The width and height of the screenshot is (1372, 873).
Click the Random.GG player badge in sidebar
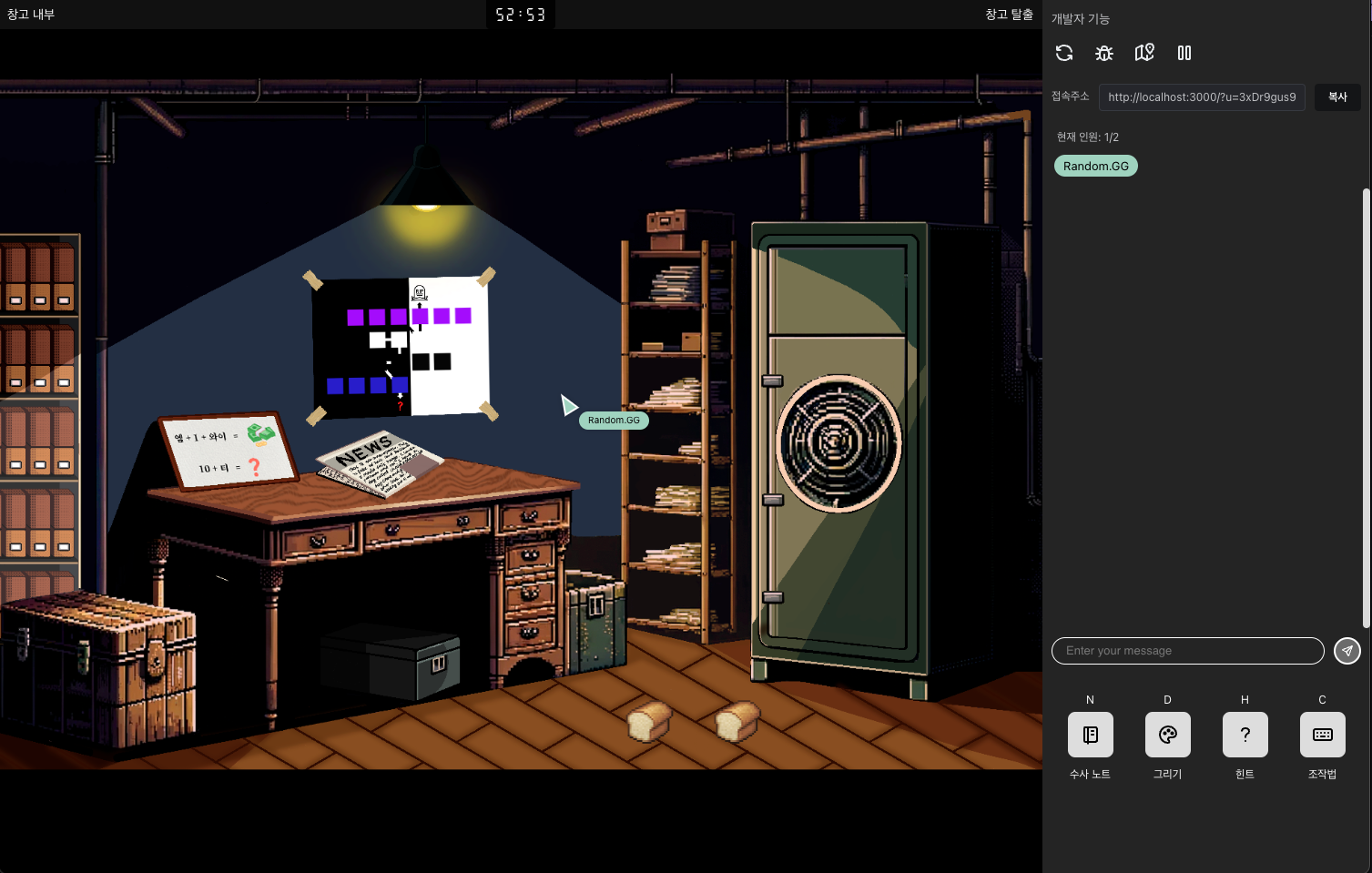tap(1095, 166)
